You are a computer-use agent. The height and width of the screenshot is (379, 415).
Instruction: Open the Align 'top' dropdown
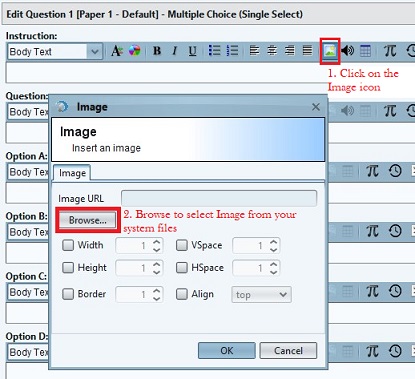coord(261,295)
